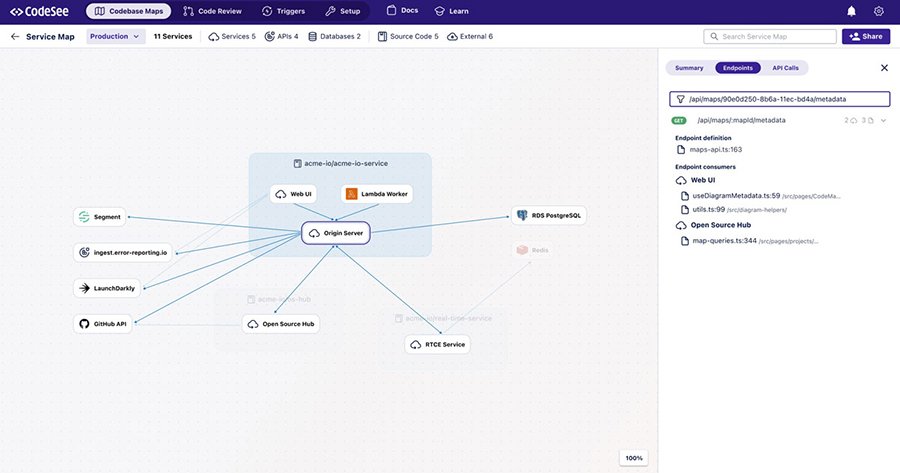
Task: Select the Origin Server node
Action: [336, 233]
